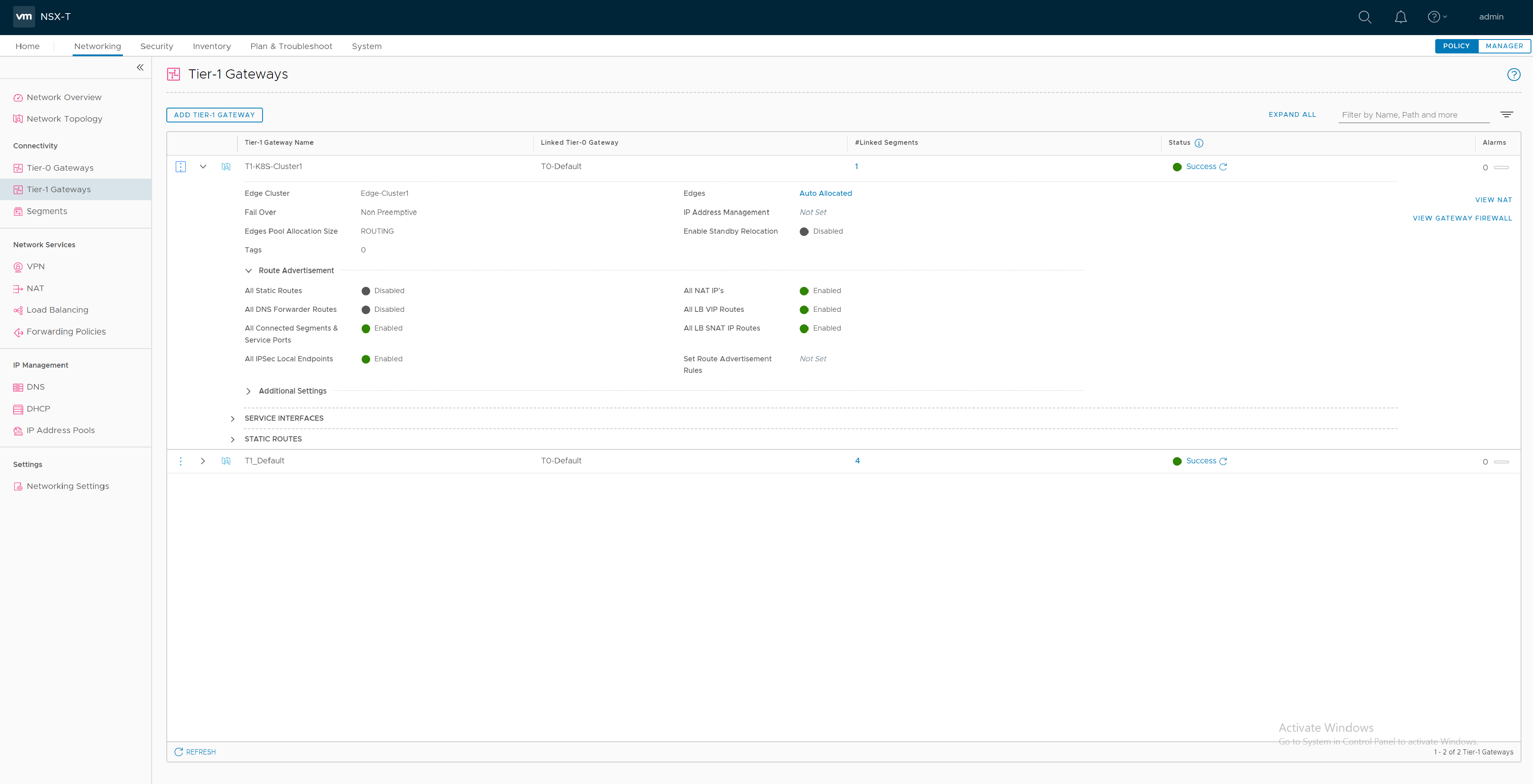Click View NAT link

1493,200
